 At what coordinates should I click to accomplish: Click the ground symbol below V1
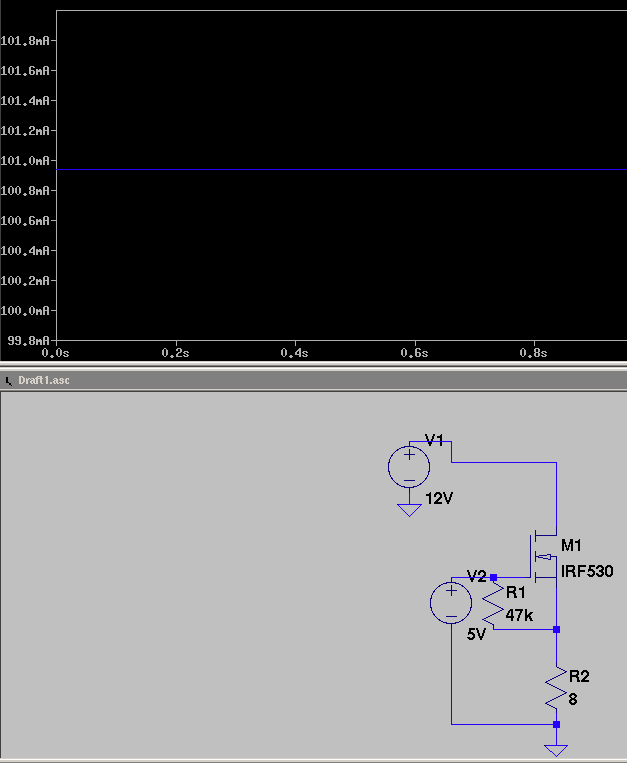(x=409, y=510)
